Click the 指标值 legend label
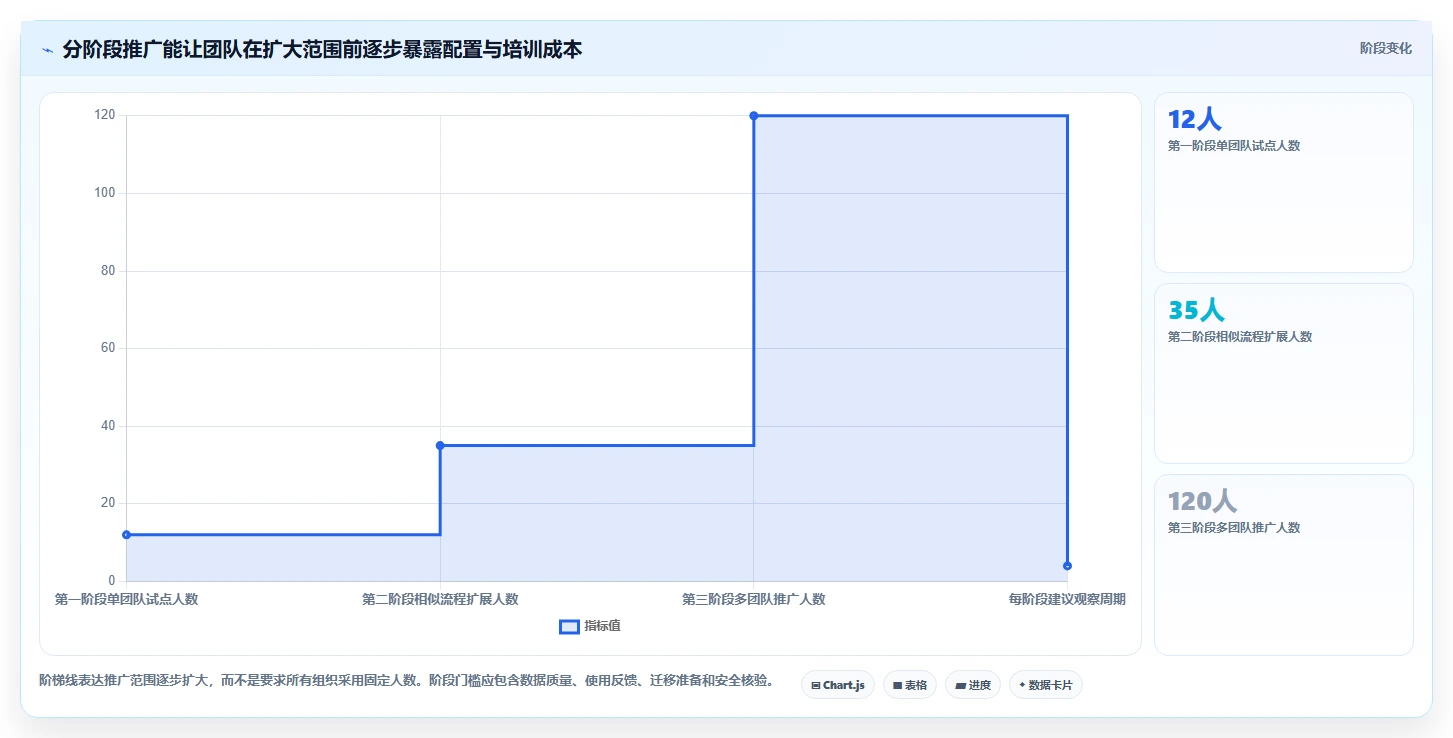This screenshot has height=738, width=1453. [602, 626]
